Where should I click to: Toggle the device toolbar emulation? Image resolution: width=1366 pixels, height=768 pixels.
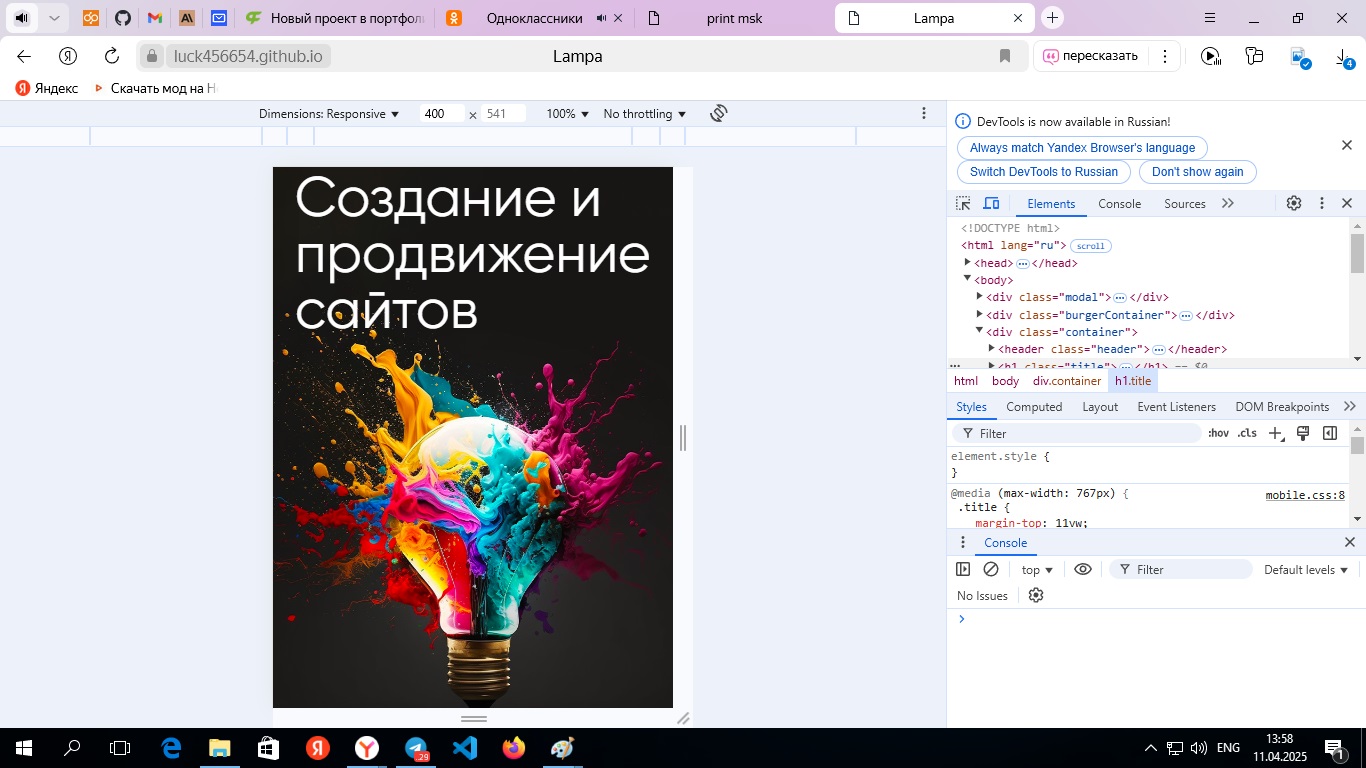coord(991,203)
